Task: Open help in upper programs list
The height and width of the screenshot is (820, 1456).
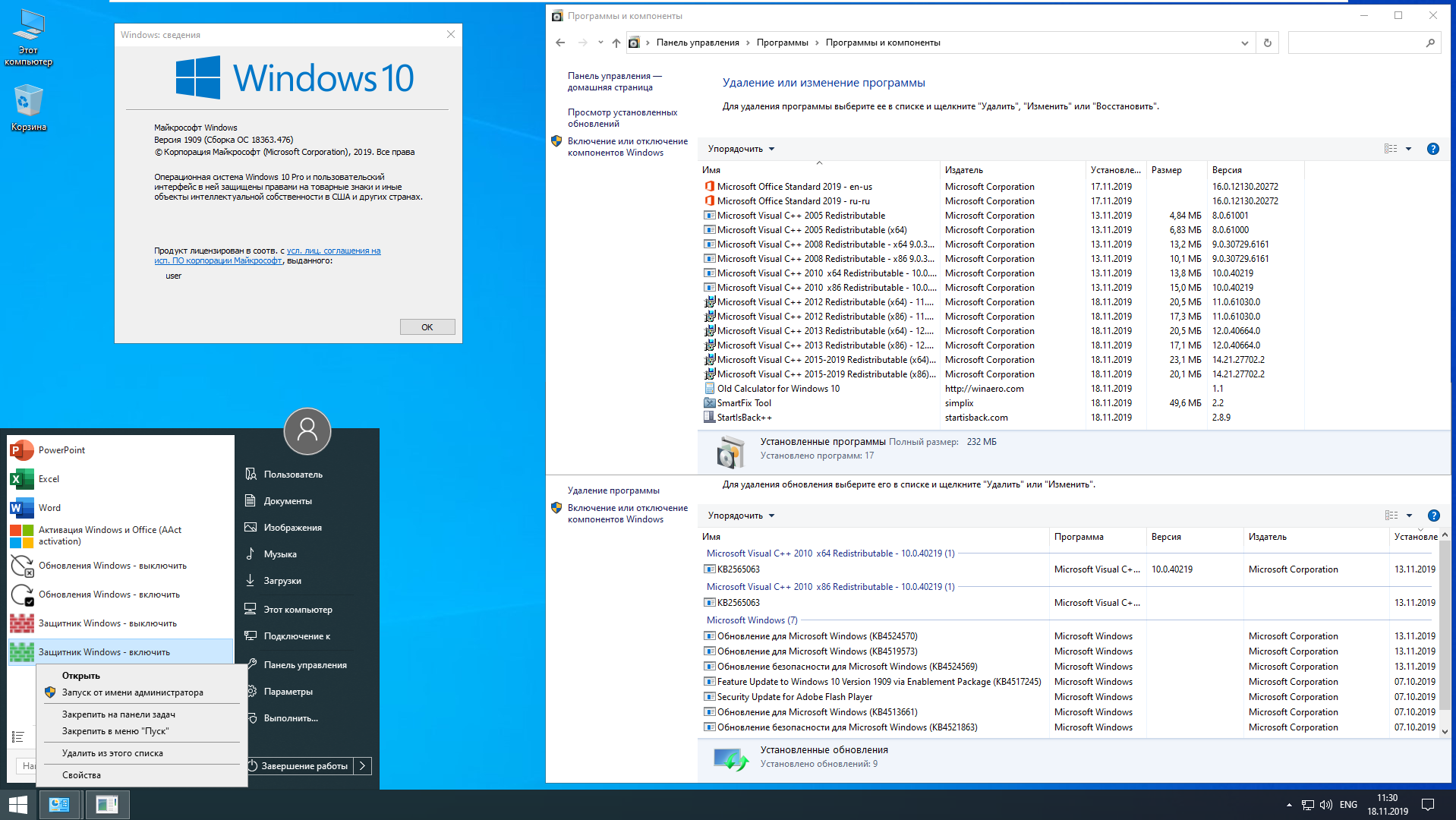Action: [1433, 149]
